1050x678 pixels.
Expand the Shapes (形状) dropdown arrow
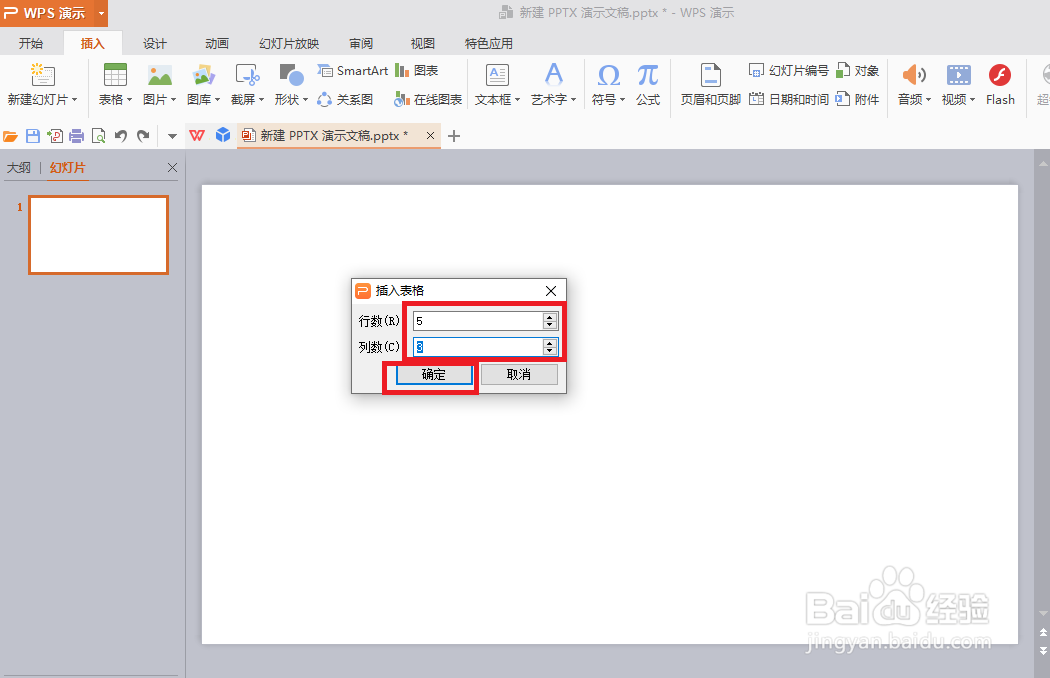coord(305,100)
